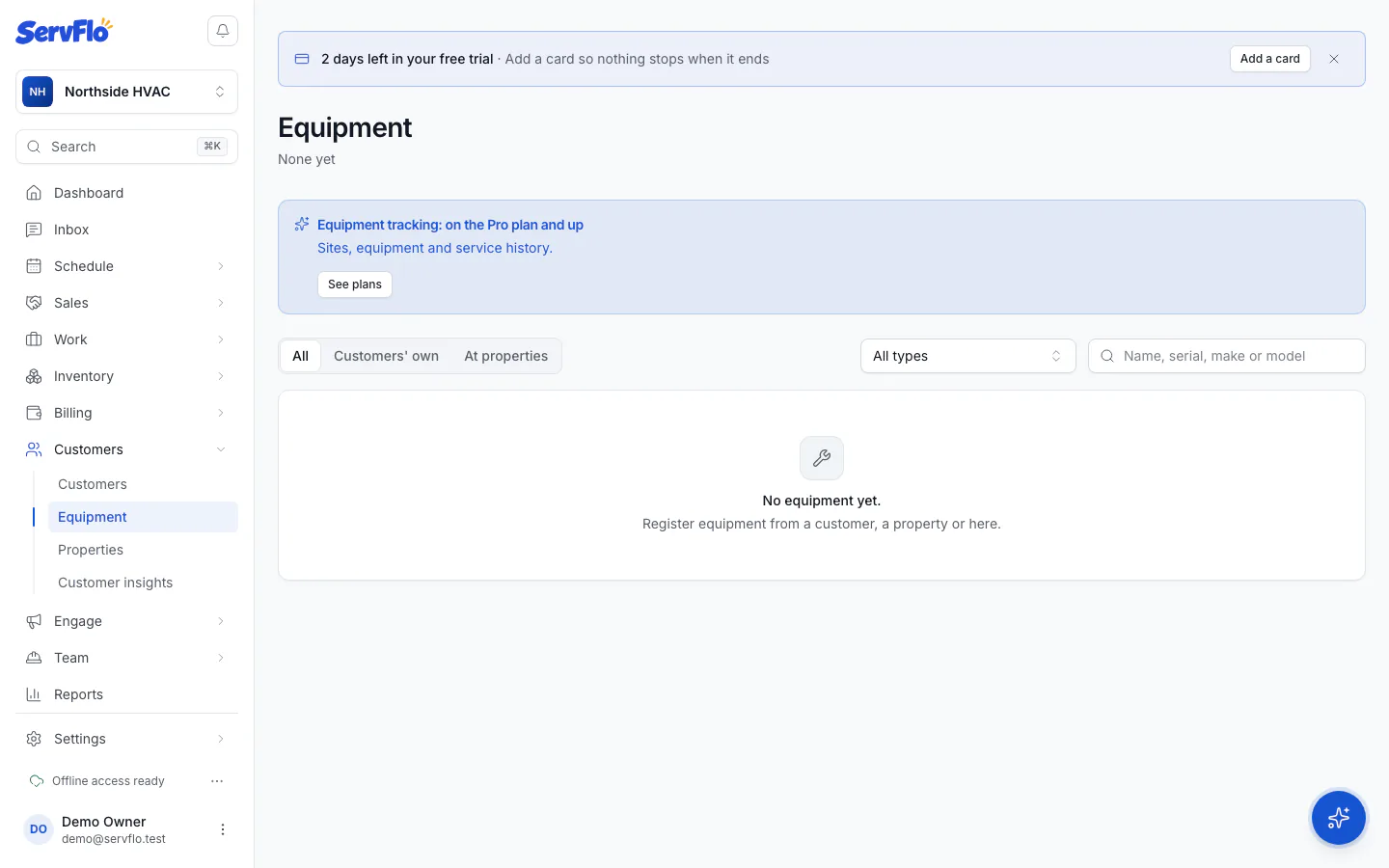Click the NH workspace avatar
This screenshot has width=1389, height=868.
click(x=38, y=92)
